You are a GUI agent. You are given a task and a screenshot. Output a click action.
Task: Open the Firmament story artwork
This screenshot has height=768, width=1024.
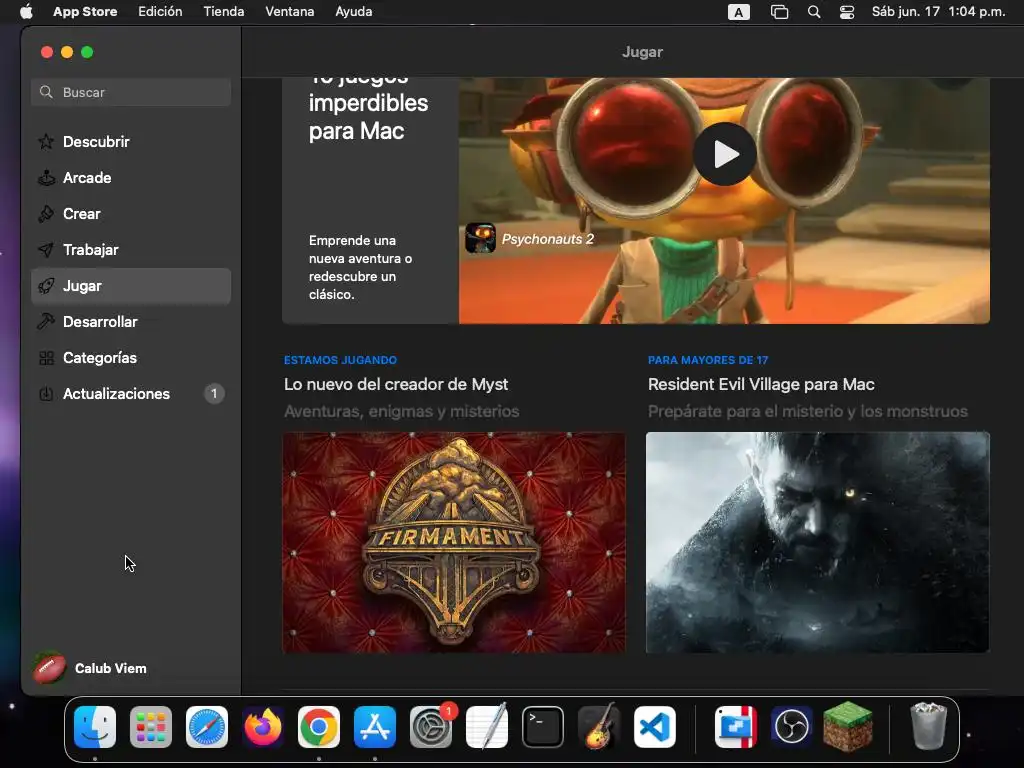[x=454, y=542]
